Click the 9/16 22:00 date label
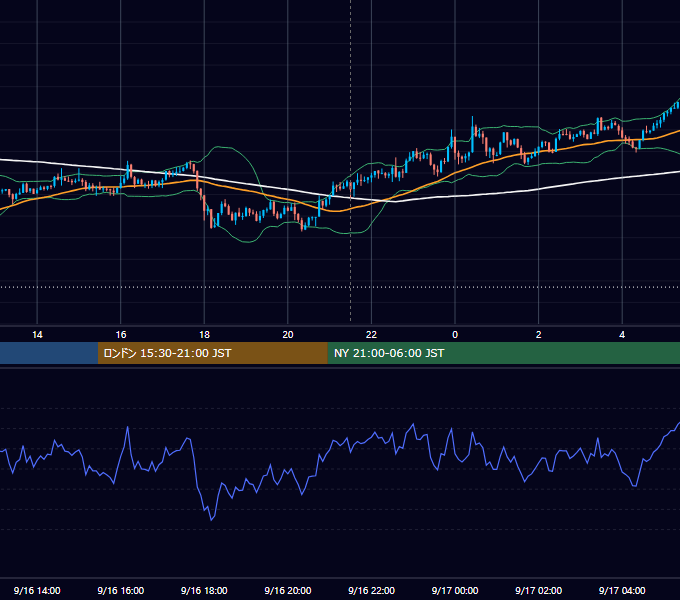Image resolution: width=680 pixels, height=600 pixels. point(372,590)
